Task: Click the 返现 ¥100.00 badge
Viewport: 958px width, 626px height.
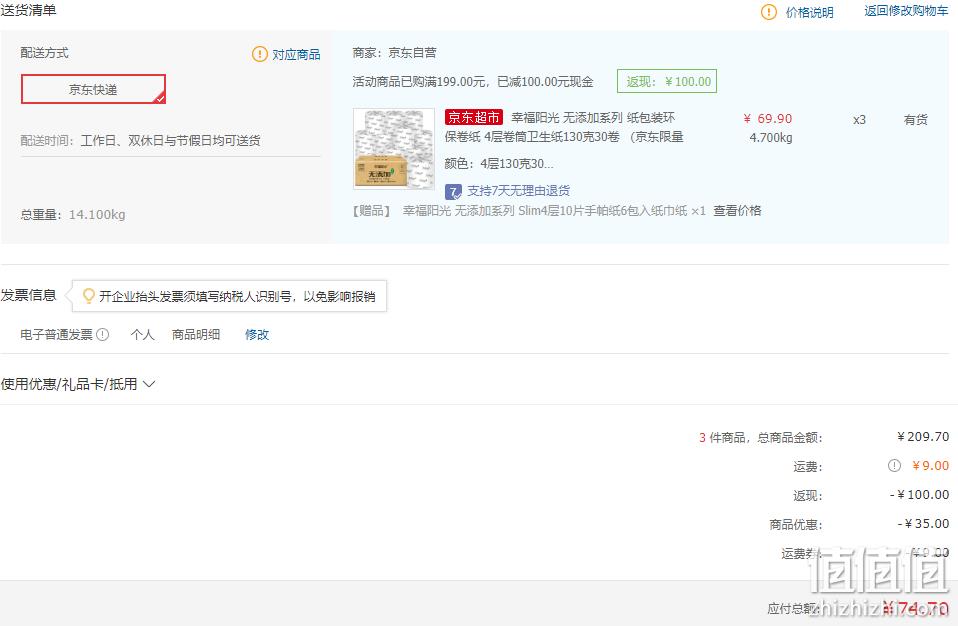Action: point(667,81)
